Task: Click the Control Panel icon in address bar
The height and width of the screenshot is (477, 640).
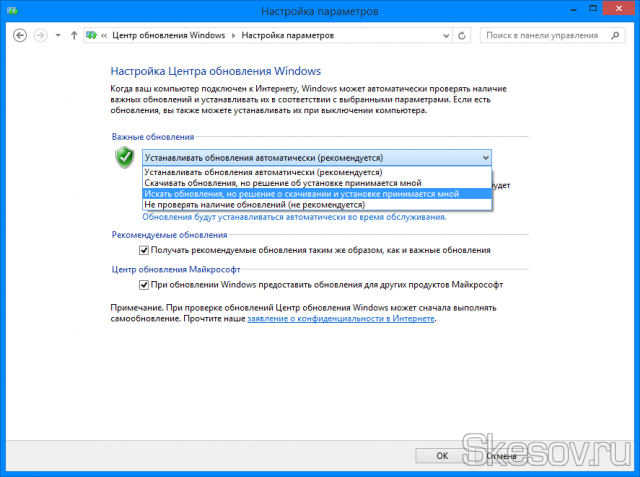Action: pos(94,35)
